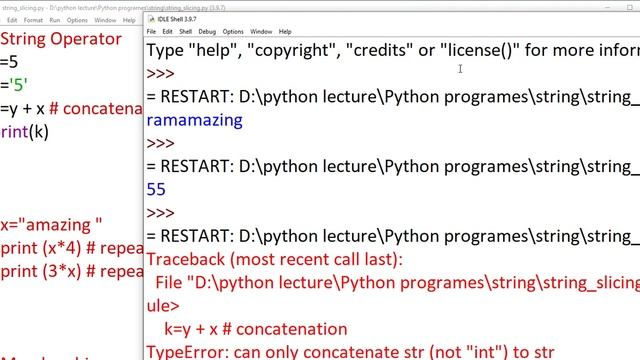Viewport: 640px width, 360px height.
Task: Click the TypeError message line in shell
Action: (x=350, y=352)
